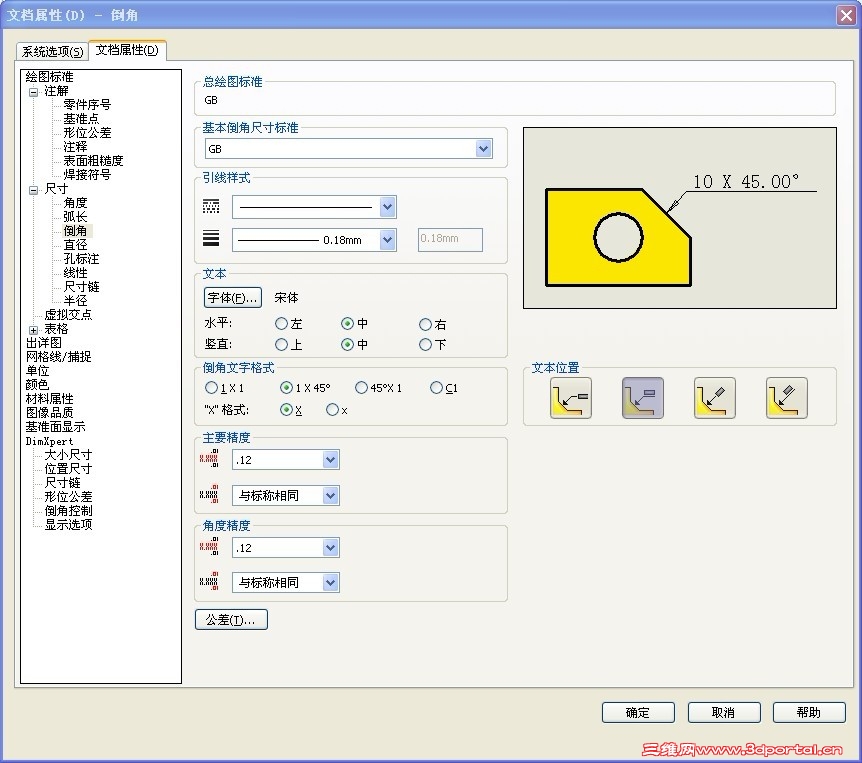Select uppercase X format radio
This screenshot has height=763, width=862.
click(x=286, y=410)
